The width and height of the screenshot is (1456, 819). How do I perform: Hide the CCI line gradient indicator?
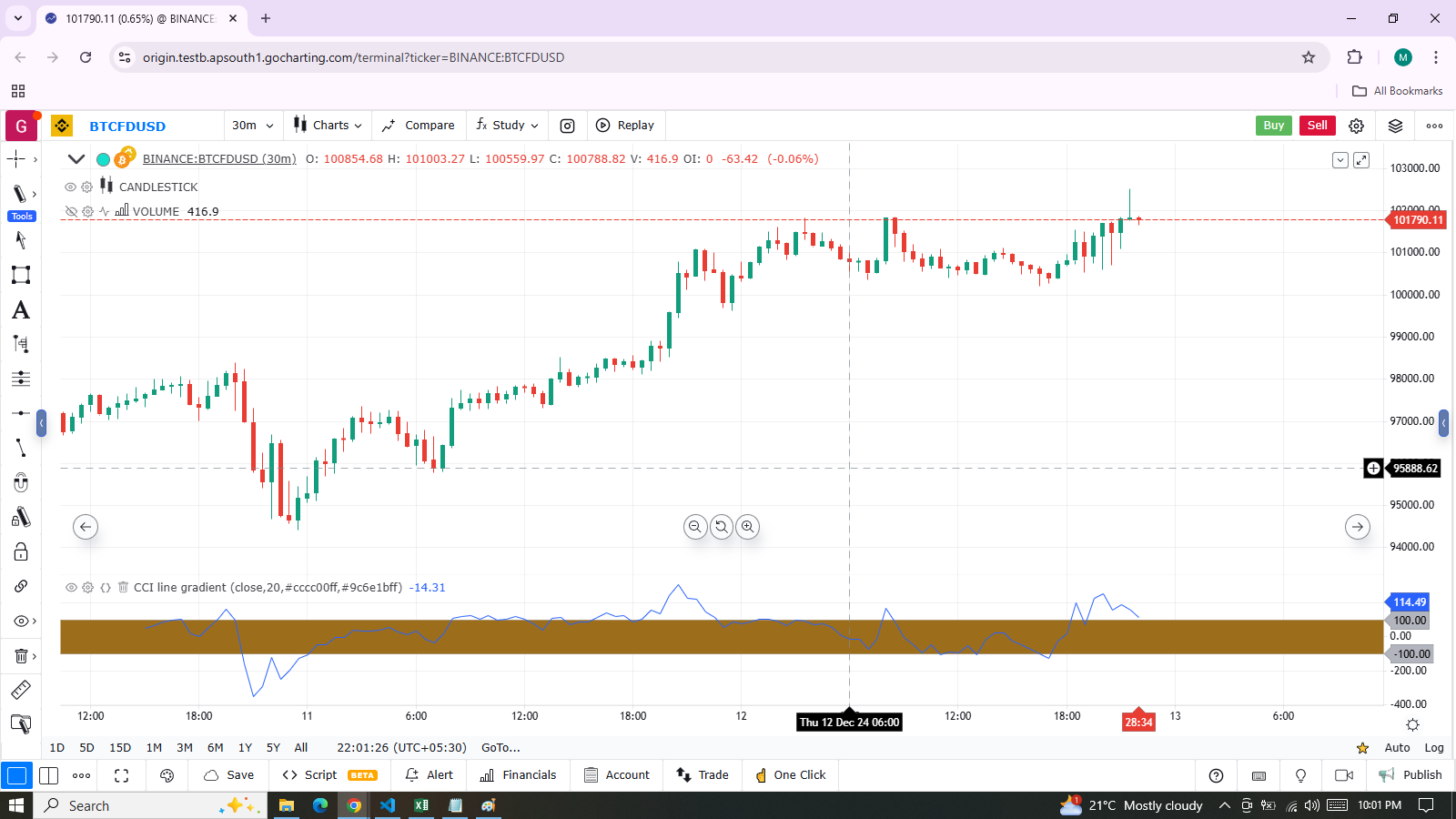pyautogui.click(x=70, y=588)
